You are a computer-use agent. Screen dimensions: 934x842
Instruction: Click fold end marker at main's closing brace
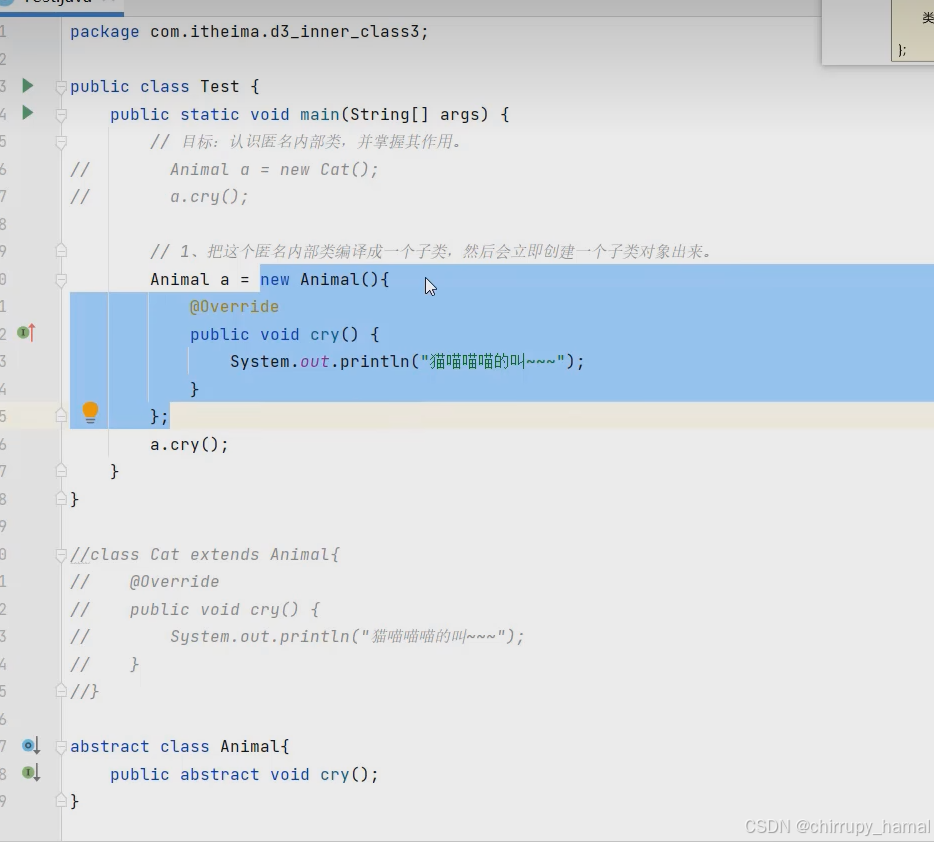(x=61, y=471)
